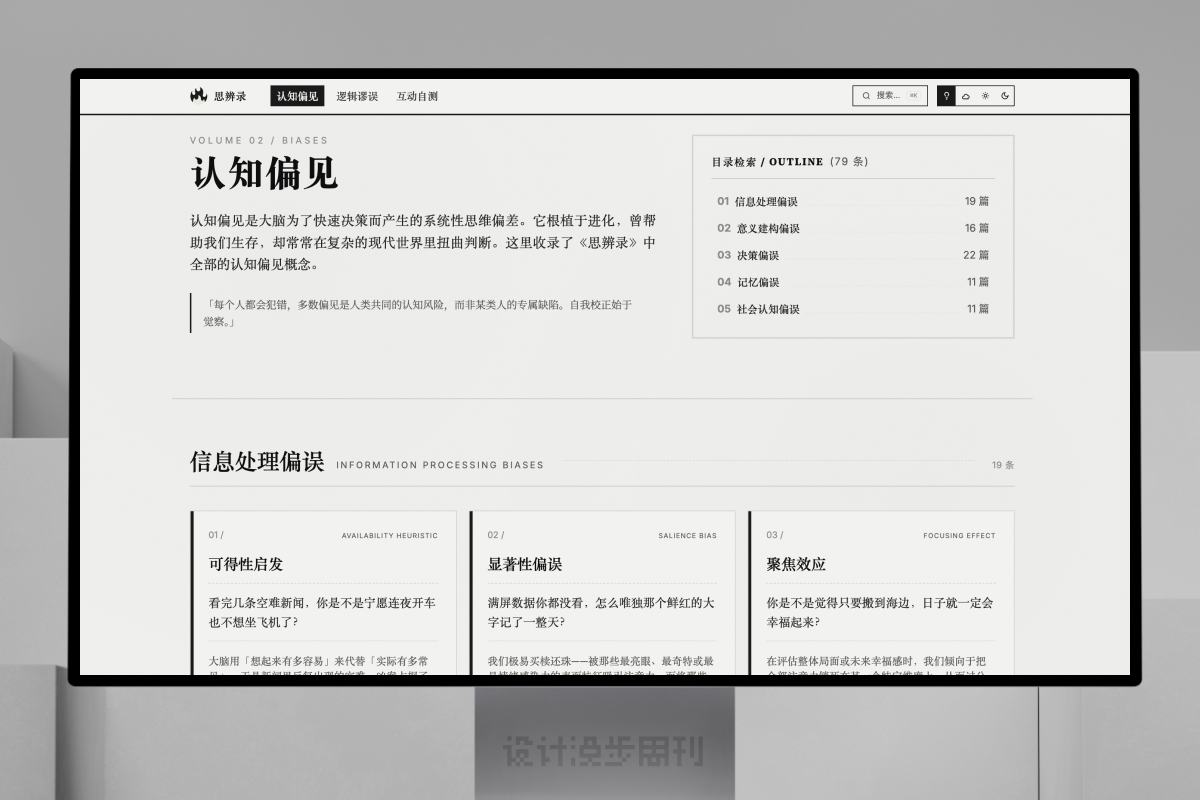1200x800 pixels.
Task: Click the ⌘K shortcut badge
Action: (913, 96)
